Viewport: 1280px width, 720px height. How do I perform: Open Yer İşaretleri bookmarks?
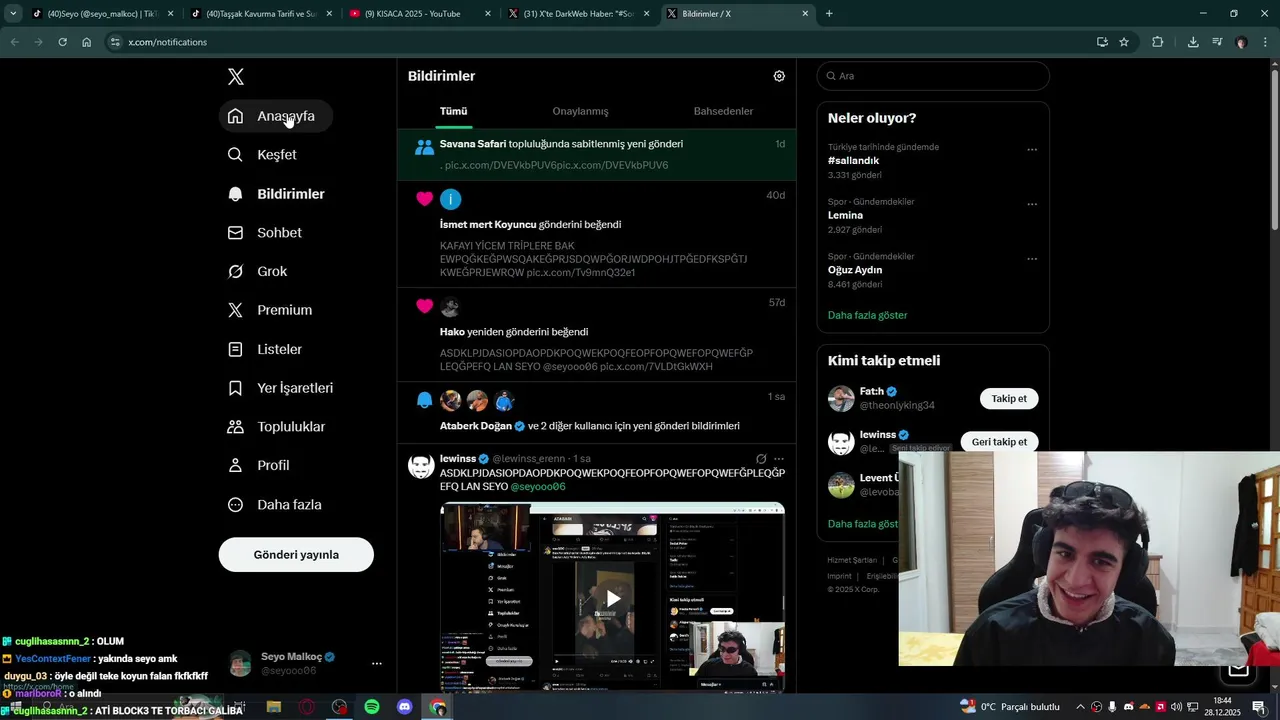(281, 388)
